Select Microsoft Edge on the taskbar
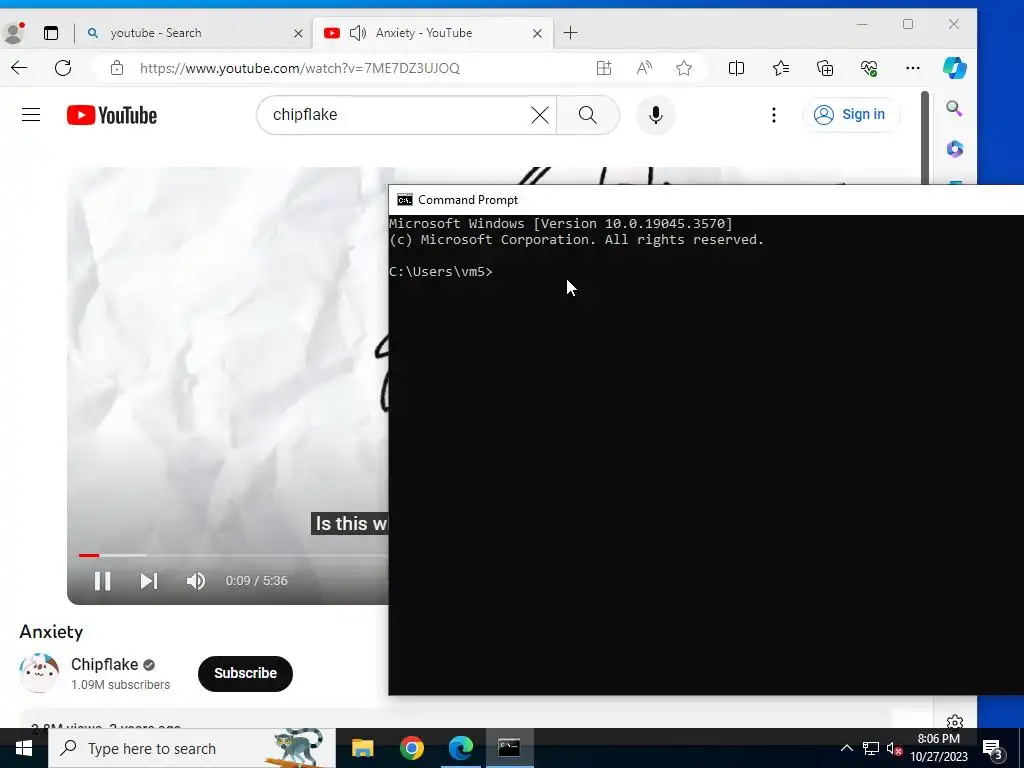1024x768 pixels. click(x=460, y=748)
